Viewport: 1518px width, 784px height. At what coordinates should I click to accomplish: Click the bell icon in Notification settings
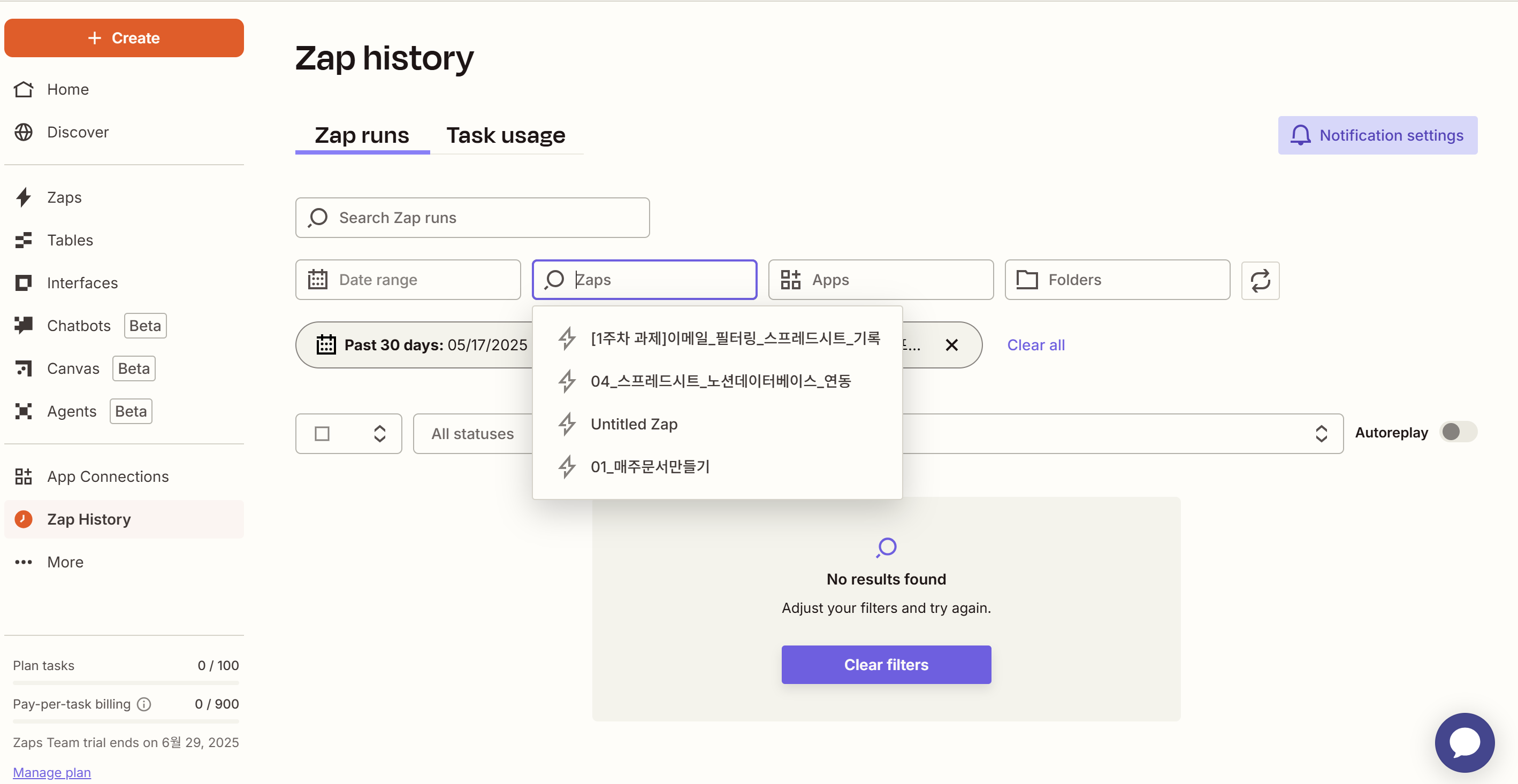(x=1300, y=135)
